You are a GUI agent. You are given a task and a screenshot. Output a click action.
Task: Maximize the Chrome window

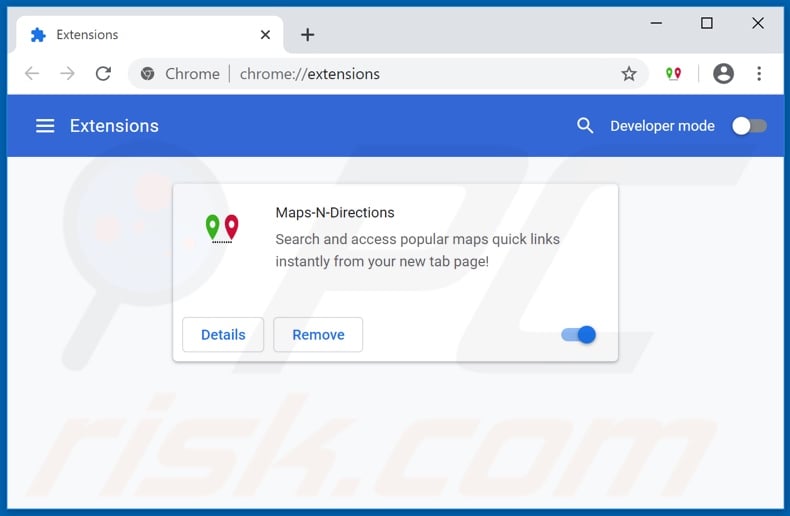pos(706,23)
